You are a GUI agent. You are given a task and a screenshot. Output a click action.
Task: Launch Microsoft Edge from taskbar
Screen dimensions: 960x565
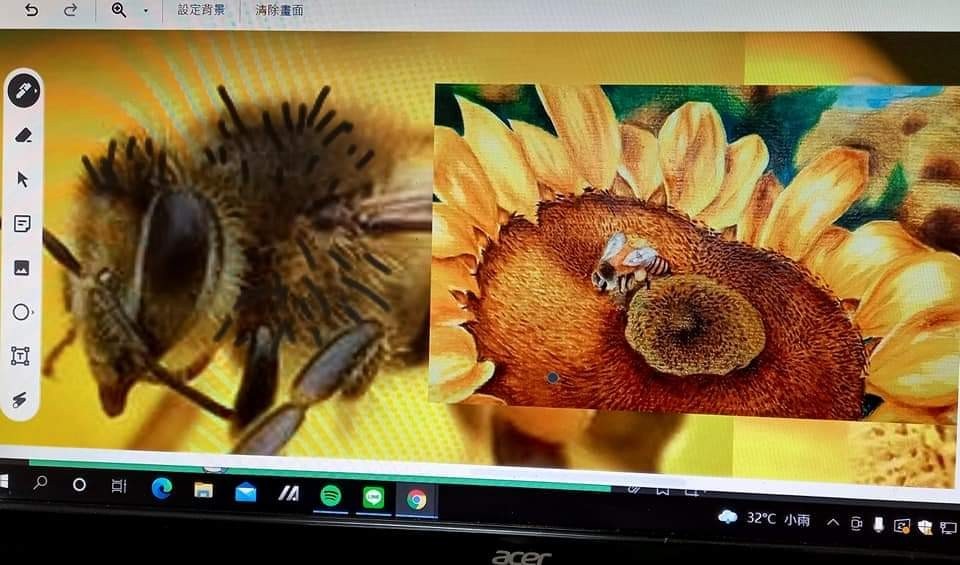(162, 488)
